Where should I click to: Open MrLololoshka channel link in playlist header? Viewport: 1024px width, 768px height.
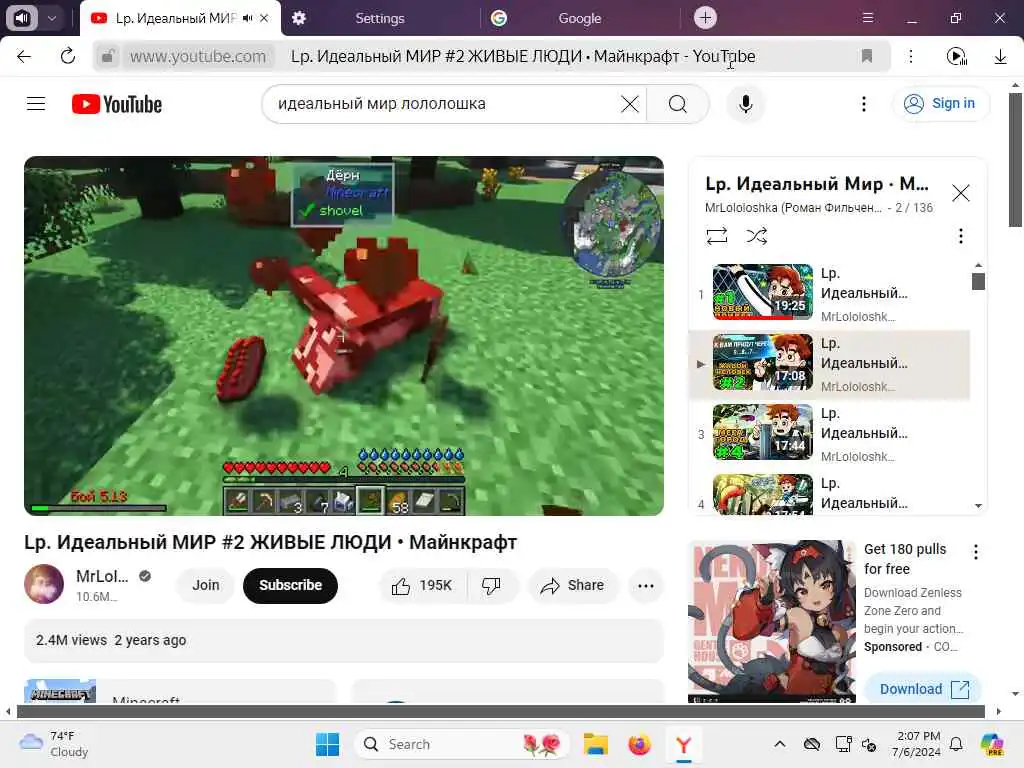[793, 208]
